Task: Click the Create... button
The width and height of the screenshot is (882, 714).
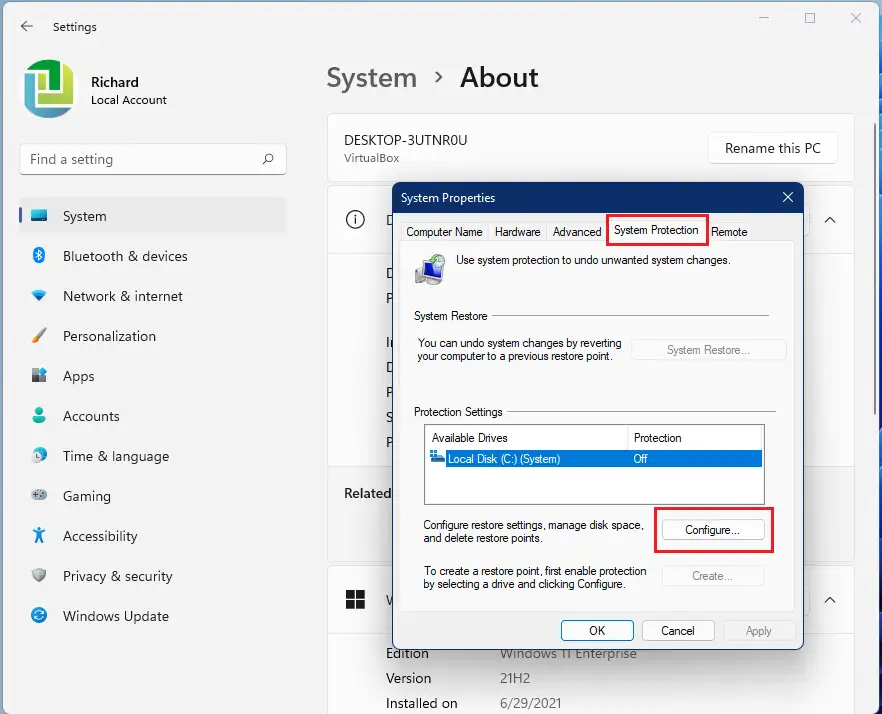Action: (x=713, y=576)
